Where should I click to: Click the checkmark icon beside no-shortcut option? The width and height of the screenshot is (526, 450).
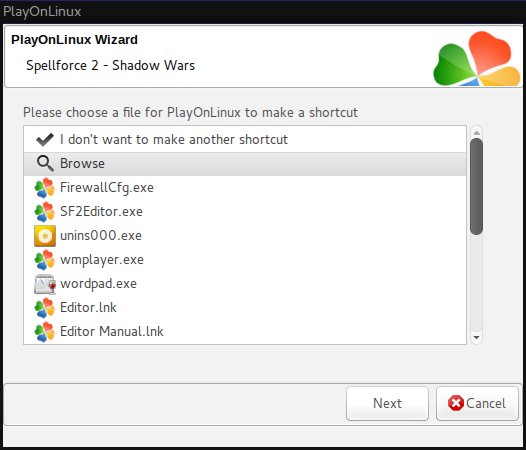point(45,140)
